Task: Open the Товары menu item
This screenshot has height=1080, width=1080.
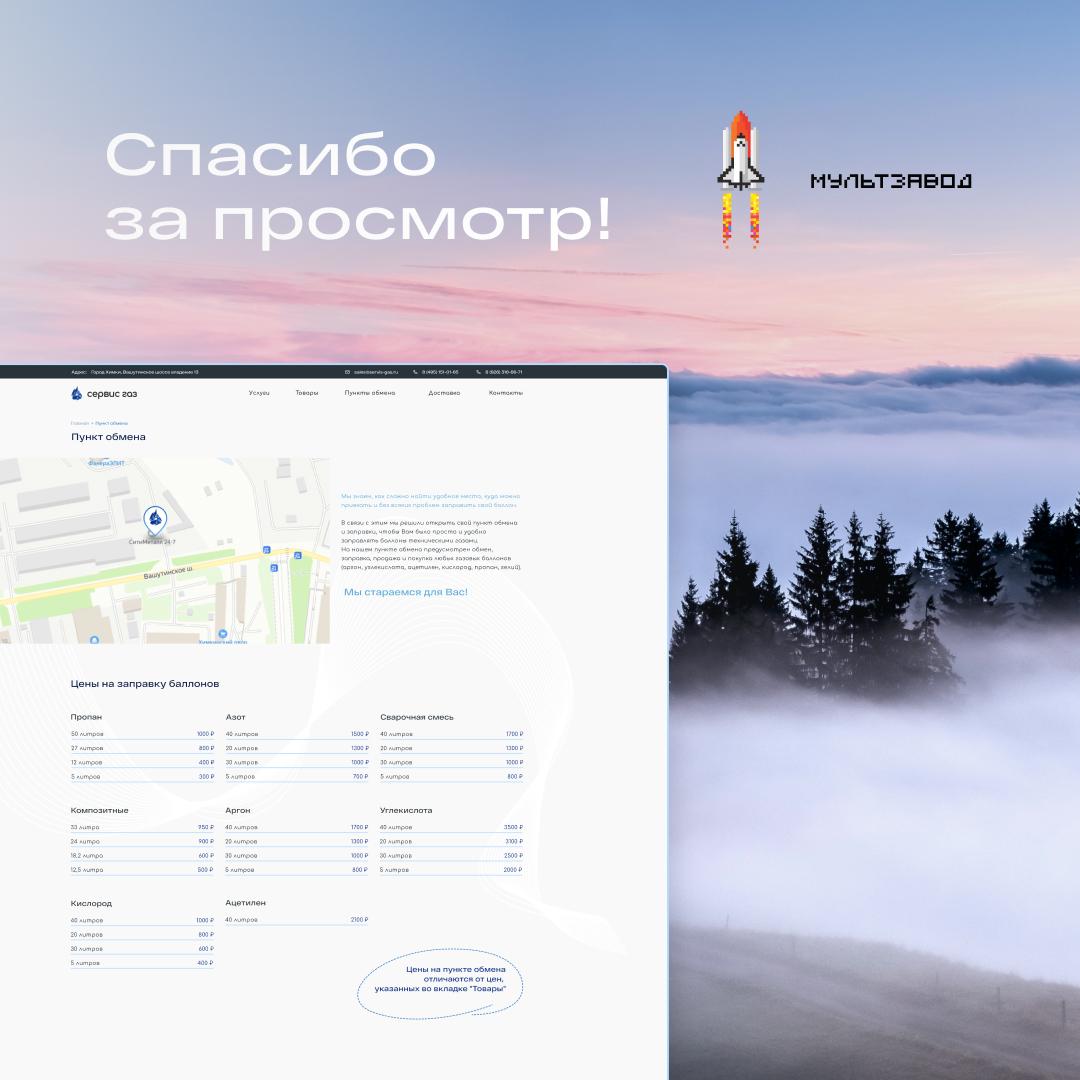Action: tap(306, 393)
